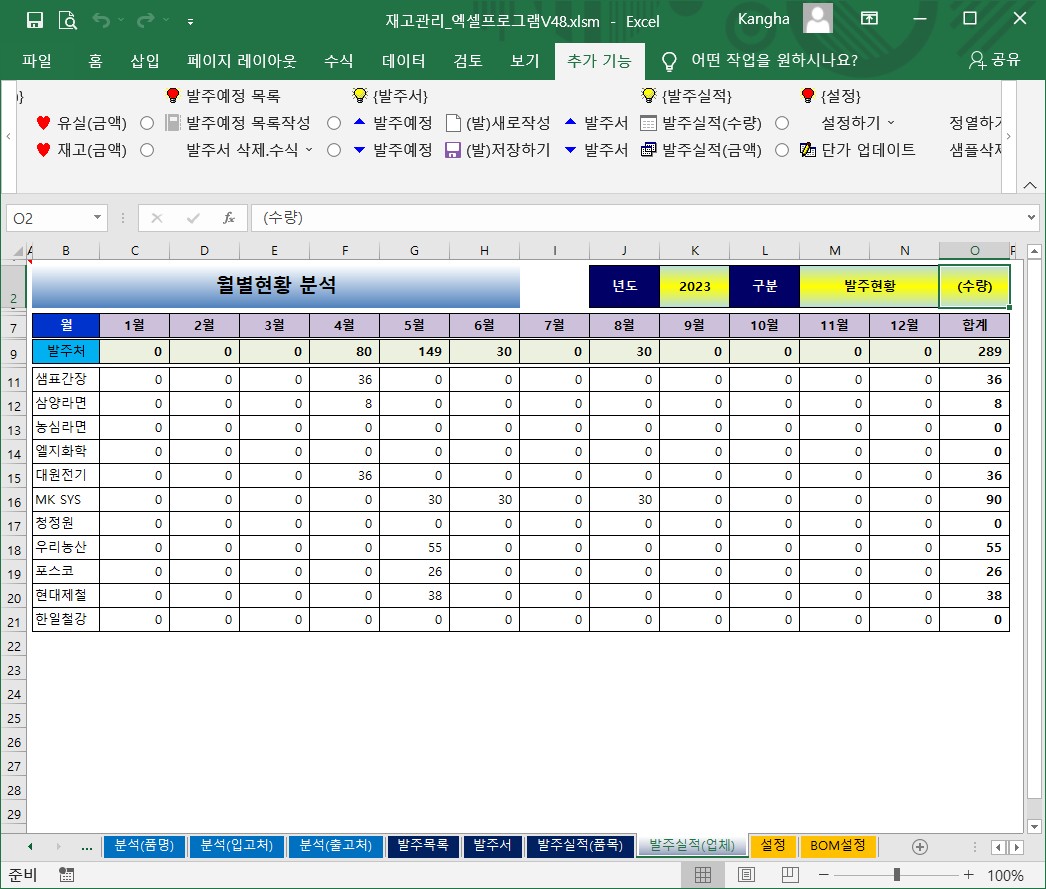
Task: Click 발주예정 목록작성 button
Action: [x=238, y=123]
